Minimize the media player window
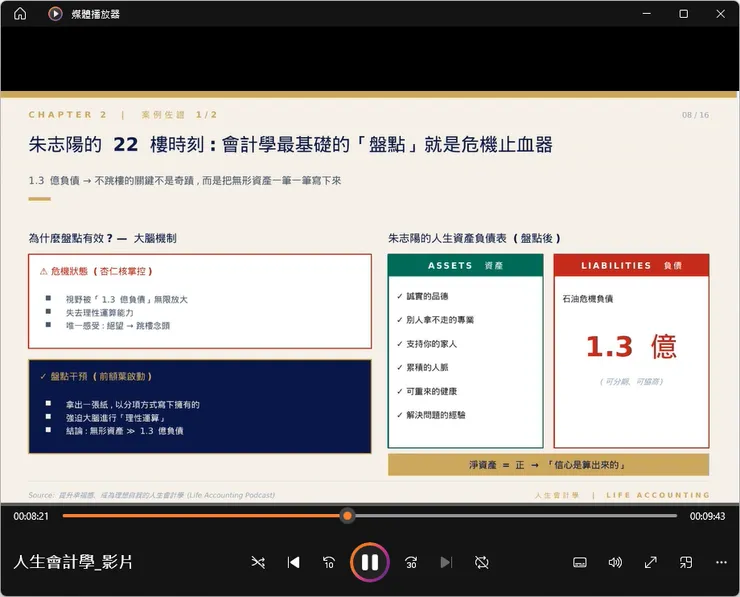Screen dimensions: 740x597 point(647,14)
